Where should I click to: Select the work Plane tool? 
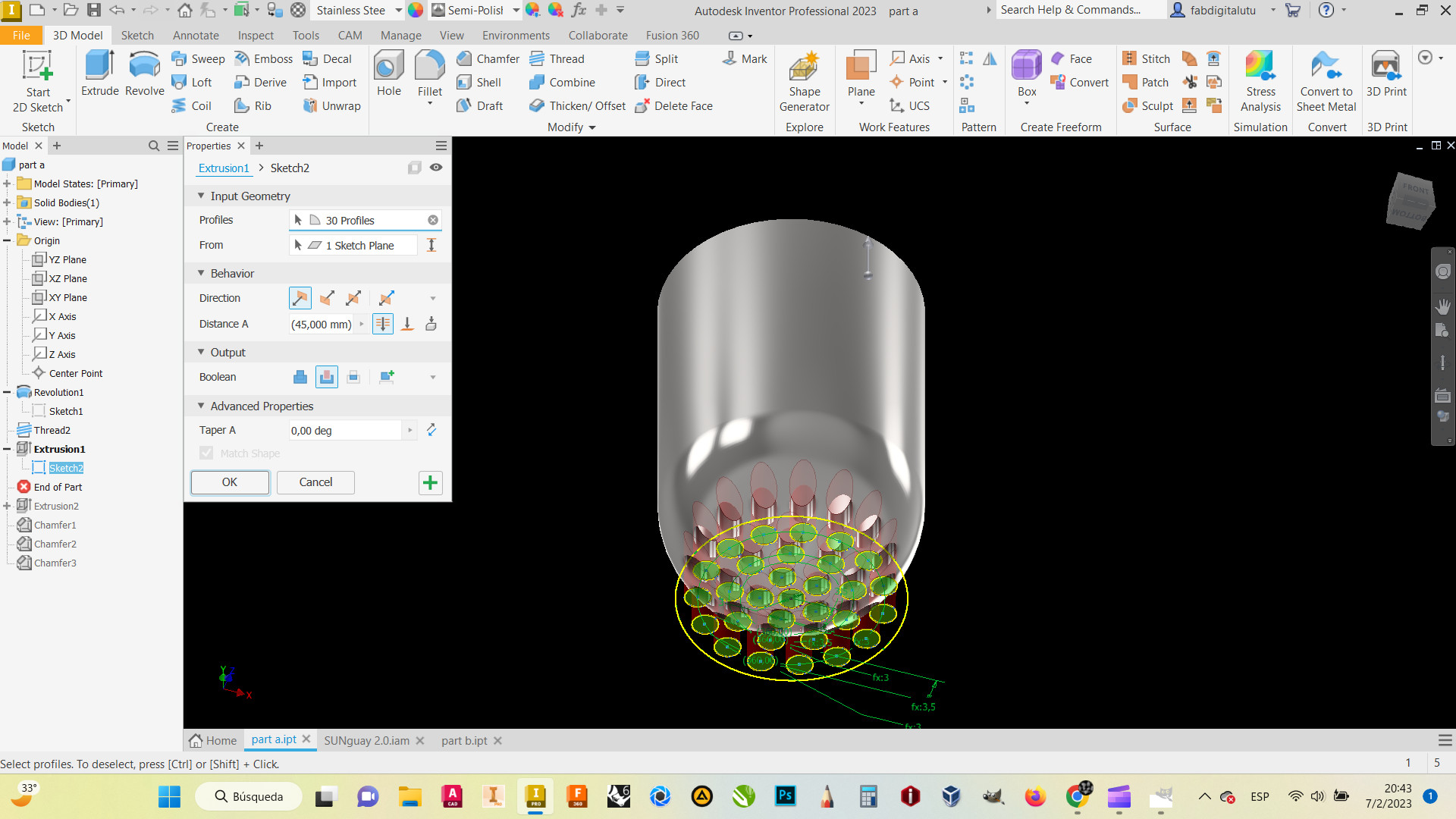point(861,74)
